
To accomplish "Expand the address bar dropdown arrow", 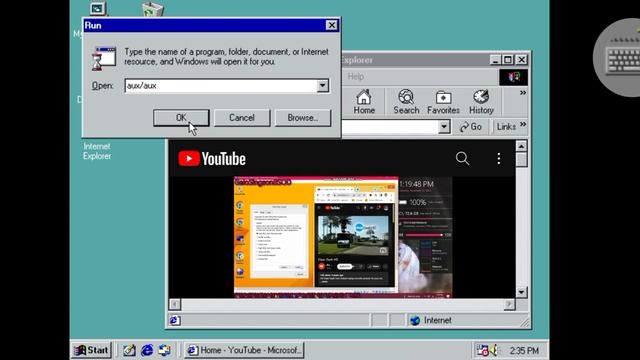I will [x=444, y=127].
